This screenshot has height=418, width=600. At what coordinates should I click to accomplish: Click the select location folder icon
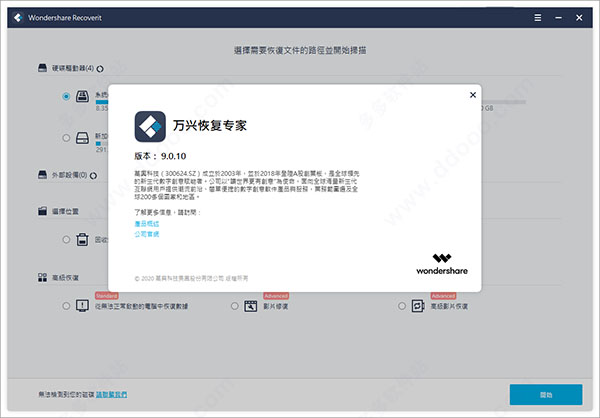click(42, 211)
